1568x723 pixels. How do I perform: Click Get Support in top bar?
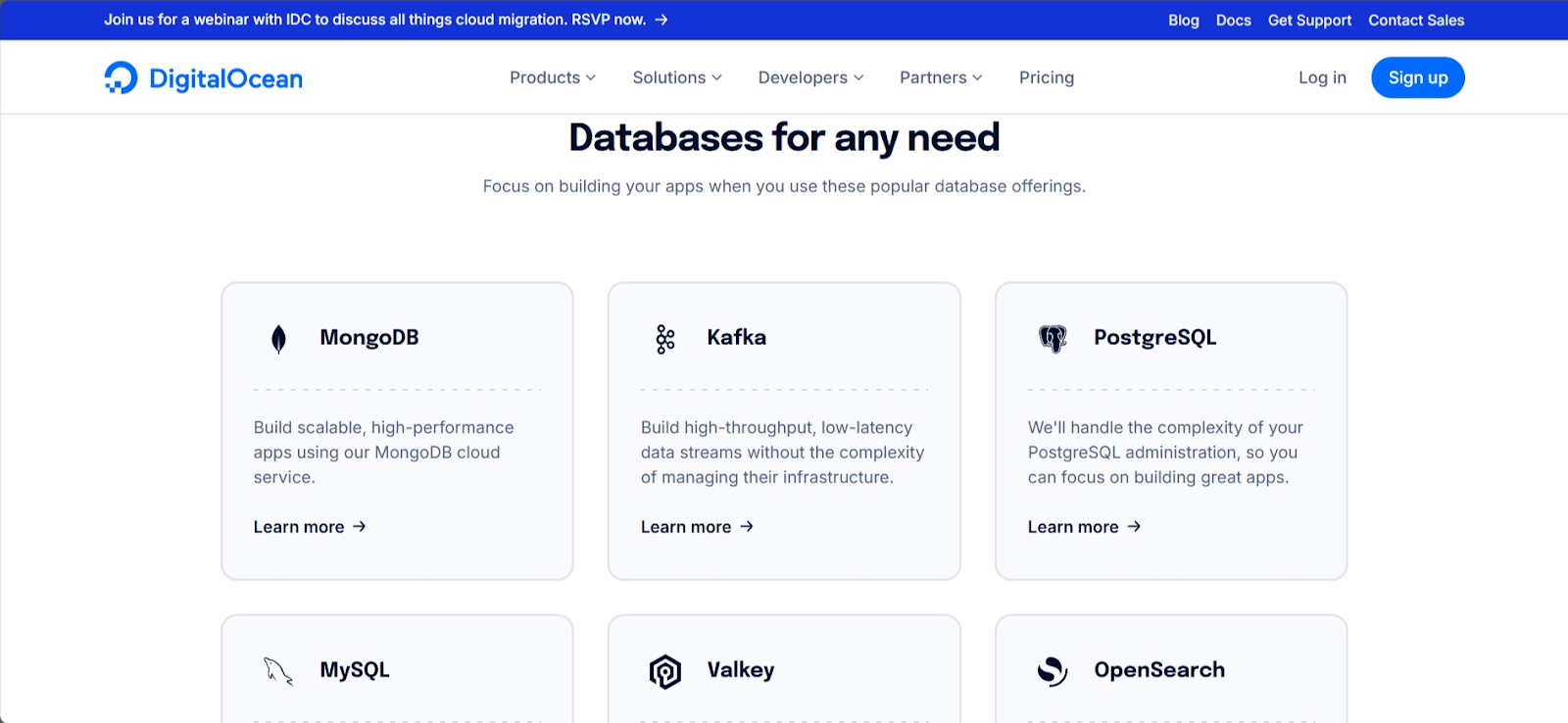(x=1309, y=20)
